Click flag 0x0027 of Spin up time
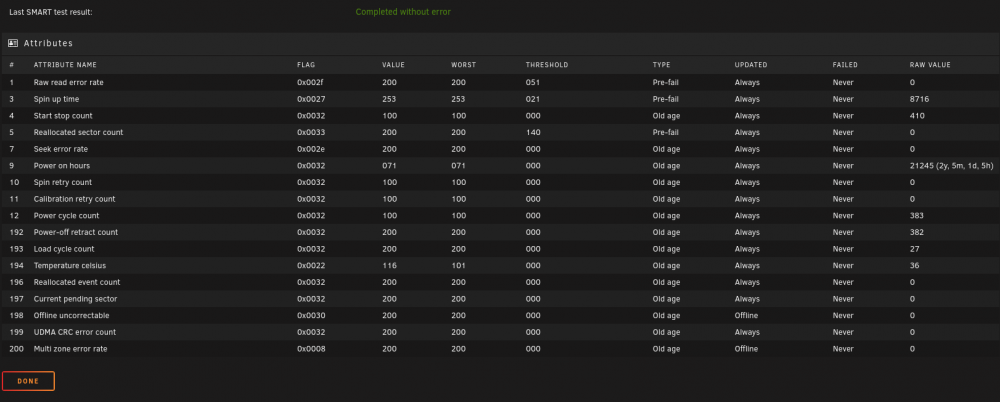 pos(311,99)
